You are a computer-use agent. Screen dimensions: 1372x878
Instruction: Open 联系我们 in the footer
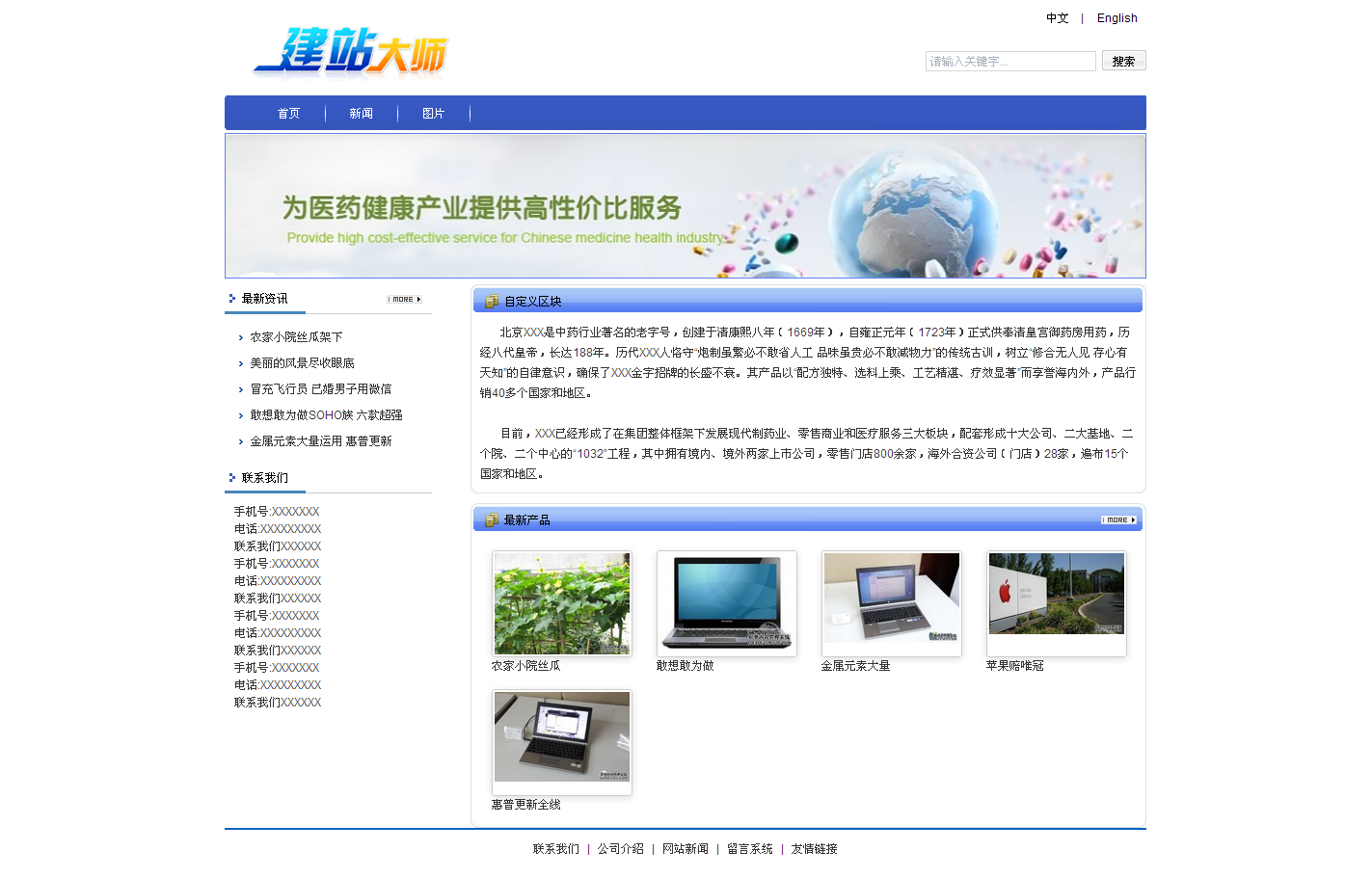tap(556, 849)
